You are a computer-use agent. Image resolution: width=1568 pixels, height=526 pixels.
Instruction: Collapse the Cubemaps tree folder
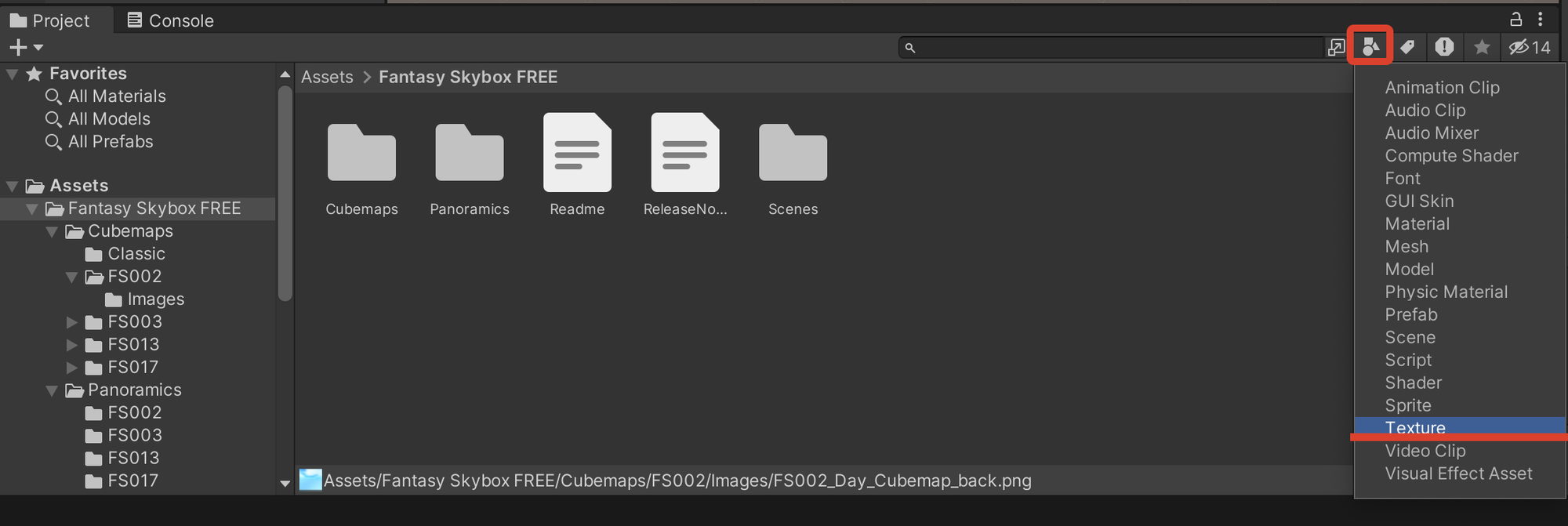[x=52, y=231]
